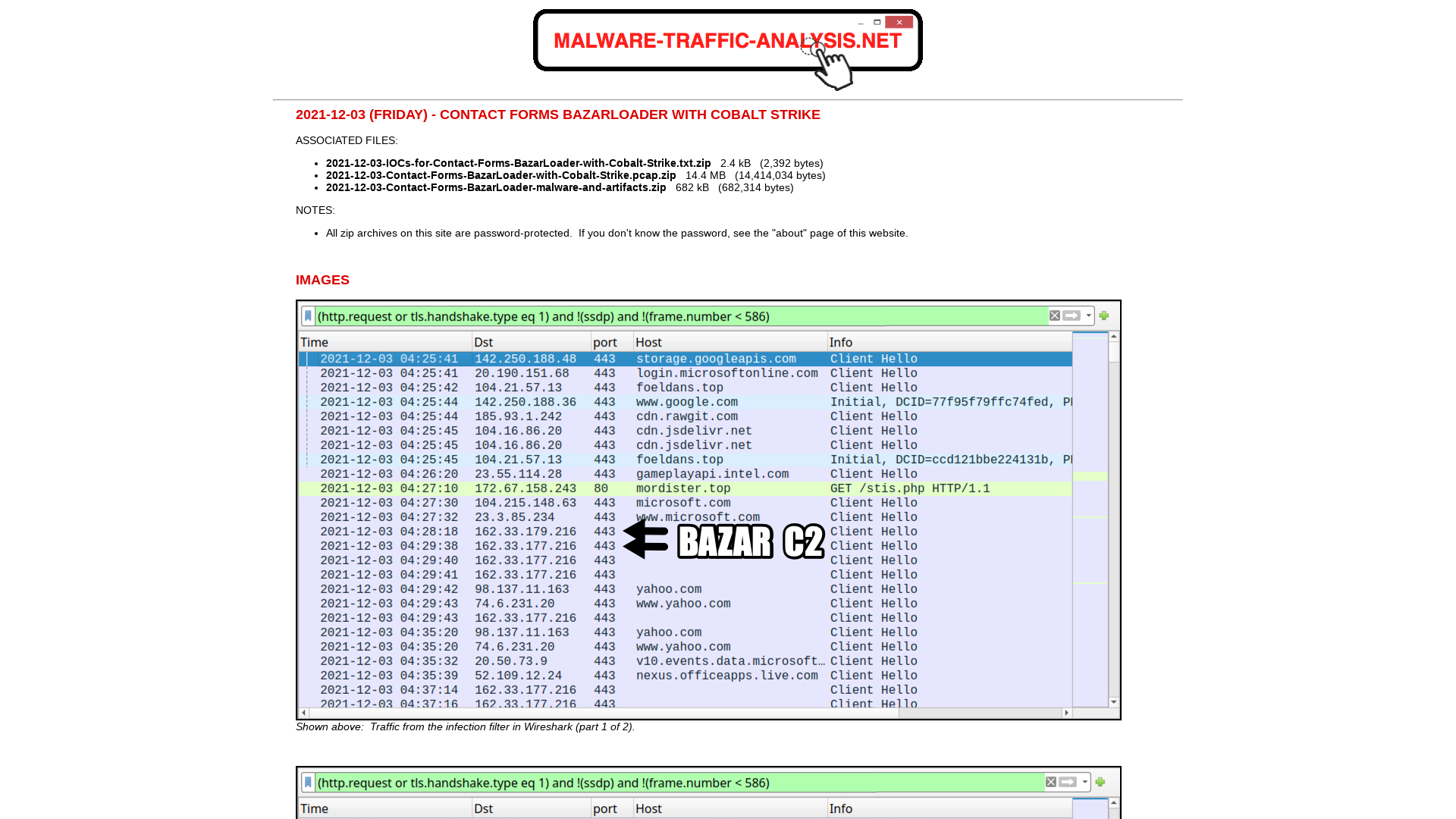Download the BazarLoader pcap.zip file
This screenshot has width=1456, height=819.
point(500,175)
